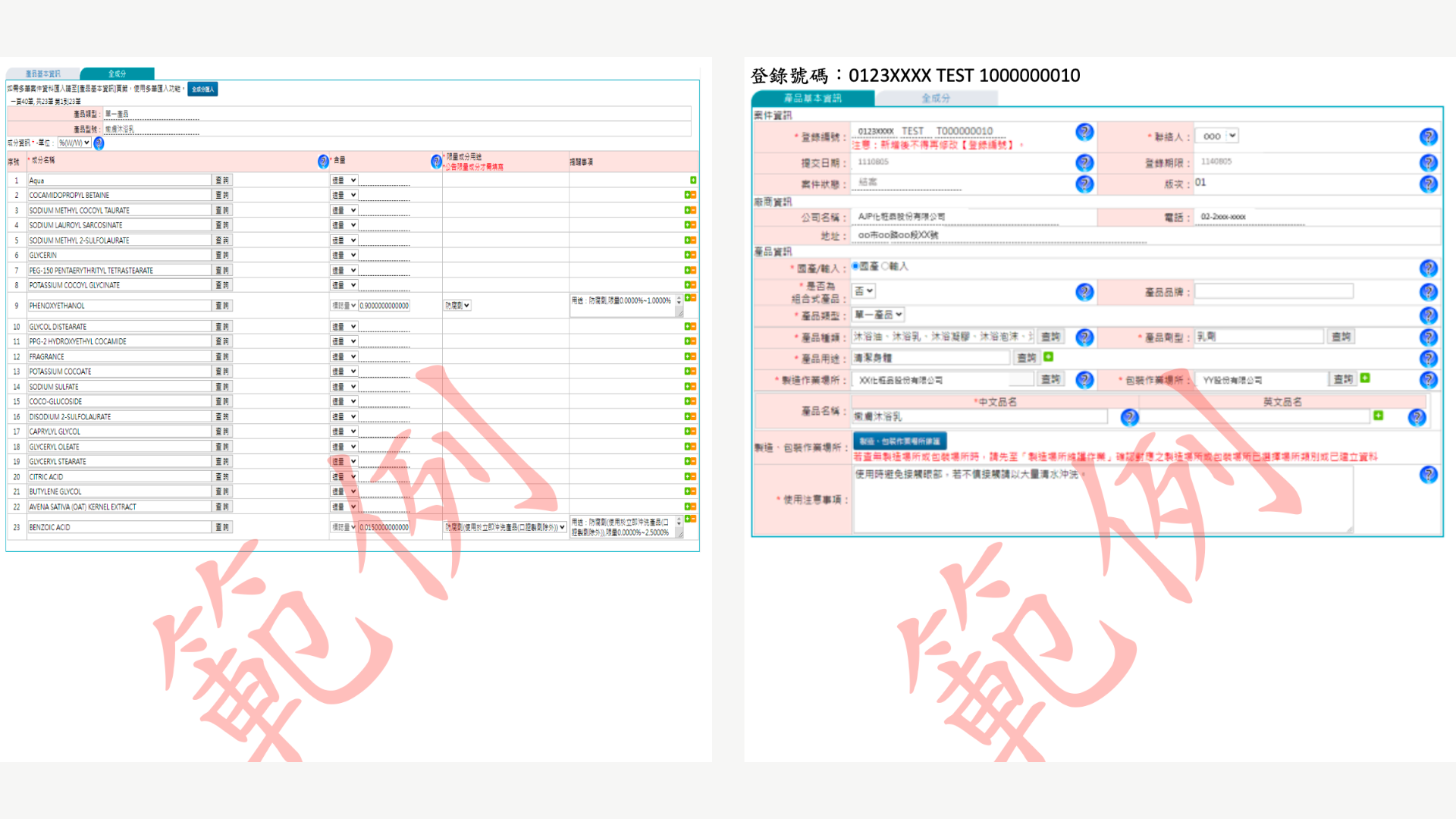
Task: Open help icon next to registration deadline 1140805
Action: click(1428, 162)
